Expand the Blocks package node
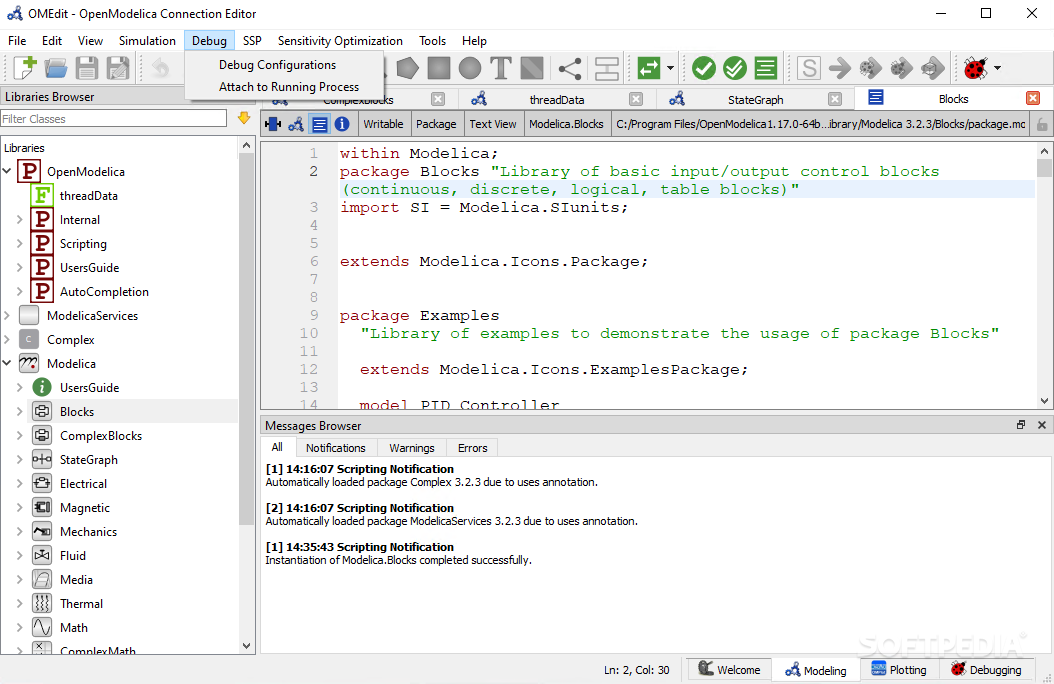This screenshot has width=1054, height=684. (x=19, y=411)
